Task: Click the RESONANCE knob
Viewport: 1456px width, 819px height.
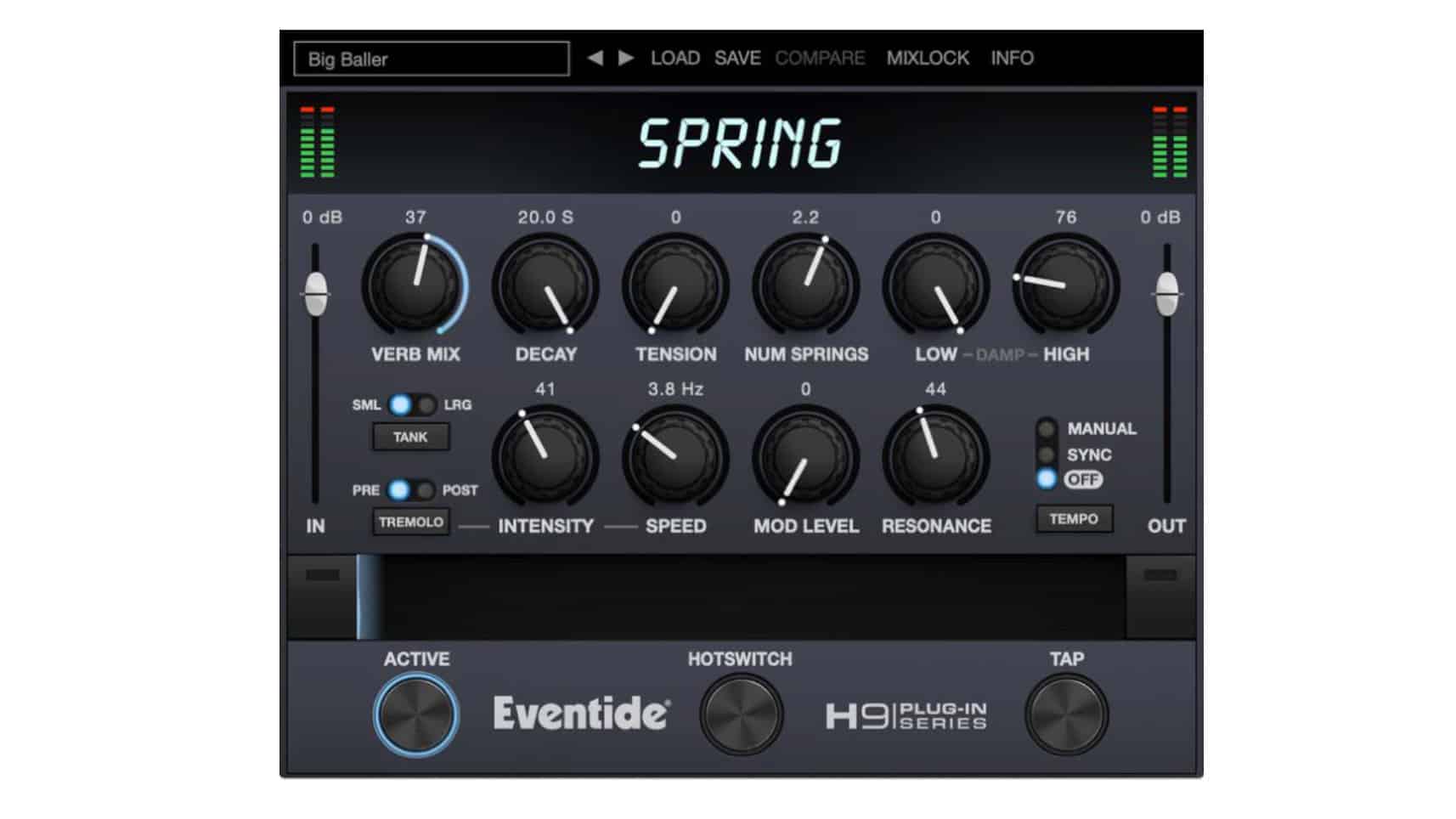Action: click(x=935, y=457)
